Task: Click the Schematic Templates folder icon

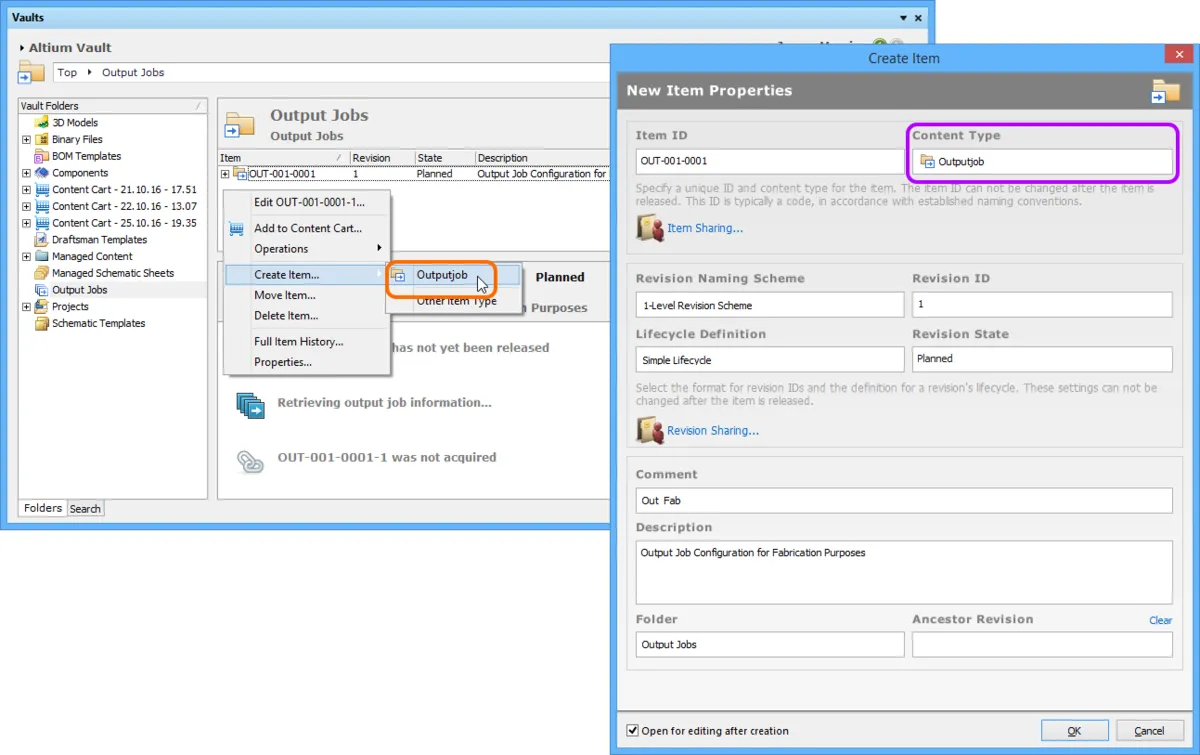Action: pyautogui.click(x=42, y=323)
